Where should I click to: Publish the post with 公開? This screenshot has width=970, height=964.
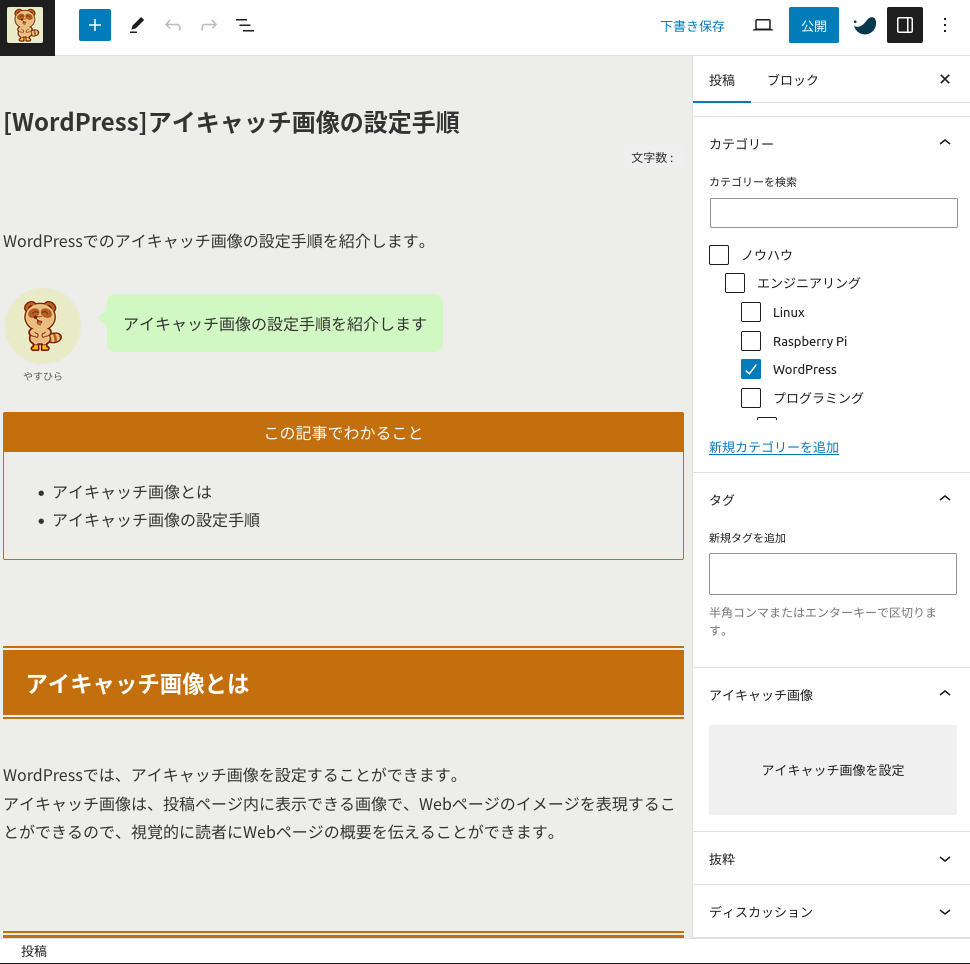click(813, 25)
